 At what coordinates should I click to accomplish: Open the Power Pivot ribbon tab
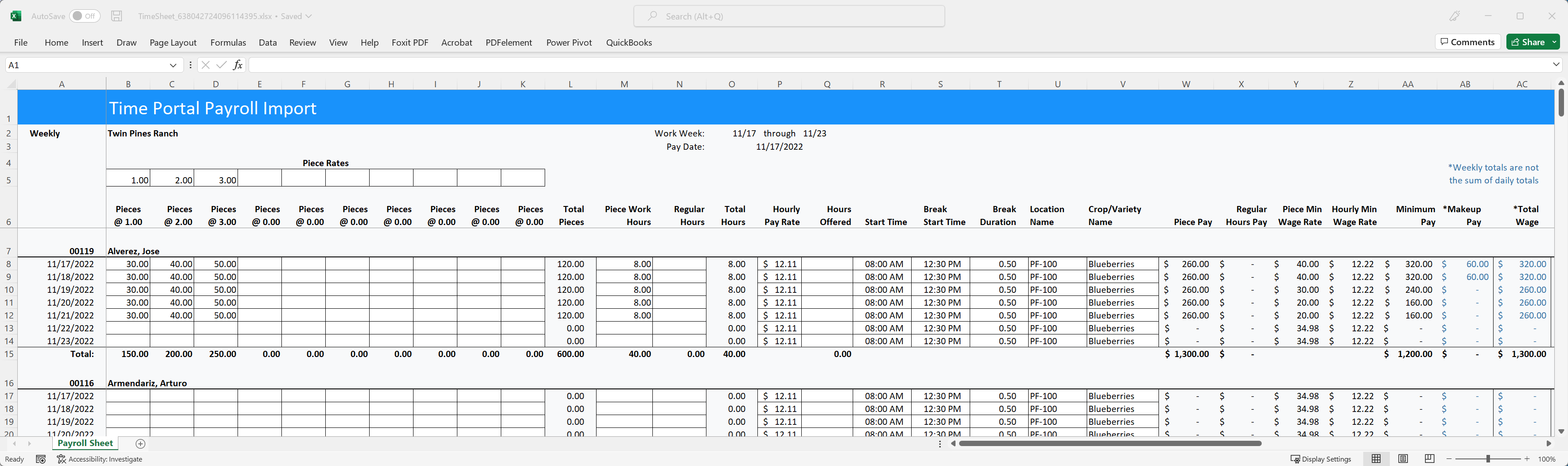pyautogui.click(x=569, y=43)
